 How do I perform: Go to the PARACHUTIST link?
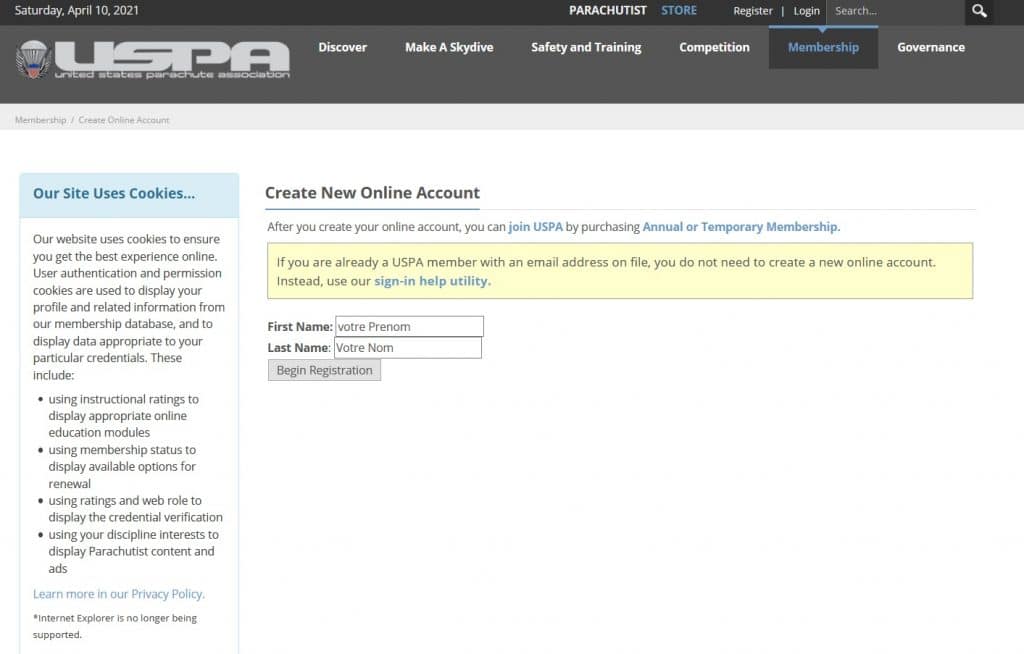pos(607,10)
